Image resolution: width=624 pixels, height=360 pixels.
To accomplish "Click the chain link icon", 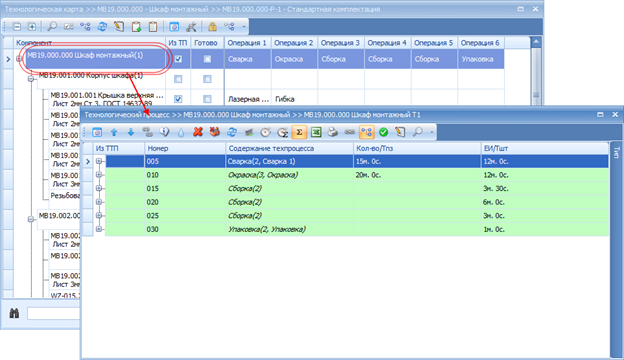I will 349,132.
